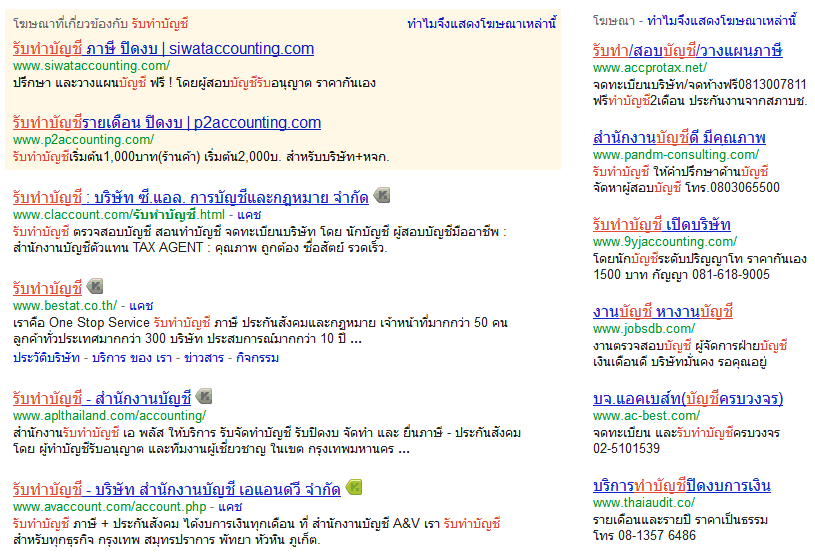Screen dimensions: 815x552
Task: Click phone number line '02-5101539'
Action: [626, 449]
